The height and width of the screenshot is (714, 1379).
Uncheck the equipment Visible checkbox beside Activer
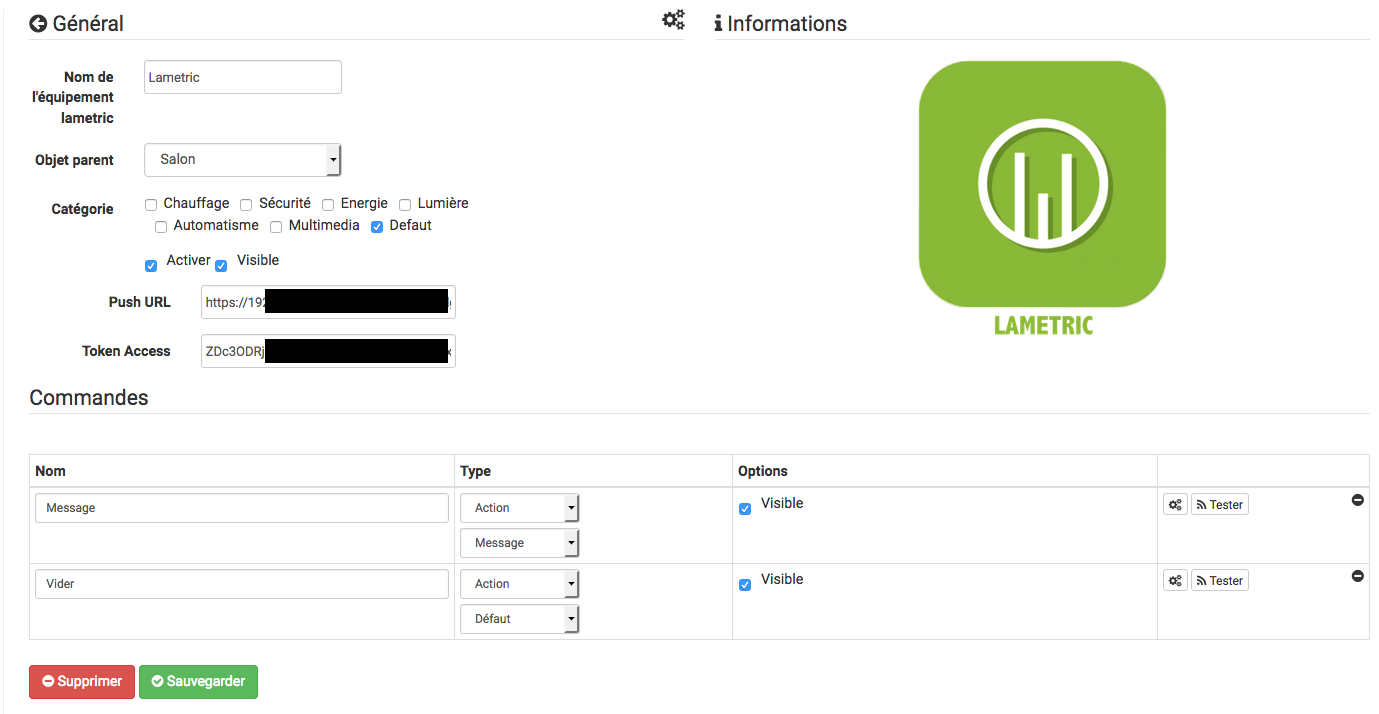pyautogui.click(x=221, y=266)
